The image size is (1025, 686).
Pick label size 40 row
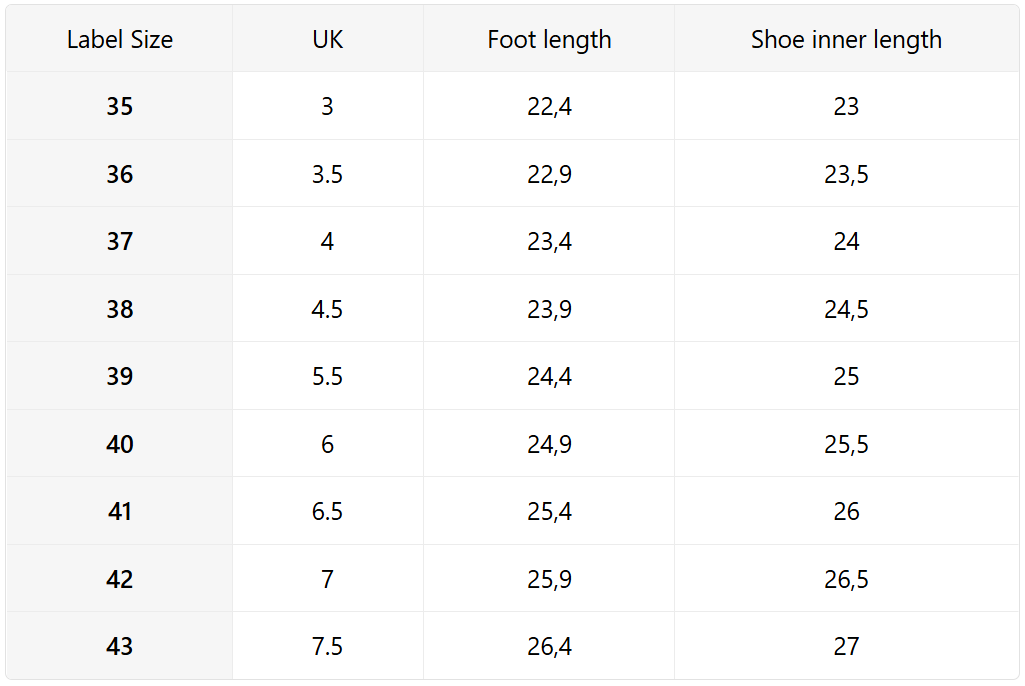tap(120, 444)
